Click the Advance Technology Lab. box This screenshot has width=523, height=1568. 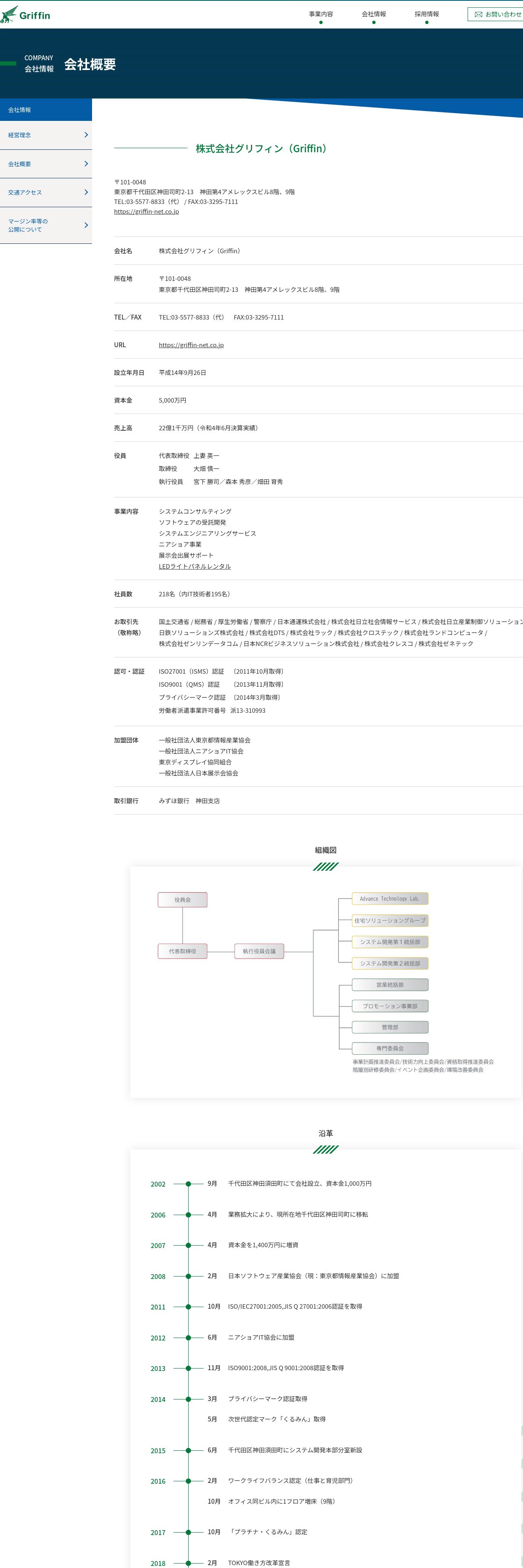390,899
